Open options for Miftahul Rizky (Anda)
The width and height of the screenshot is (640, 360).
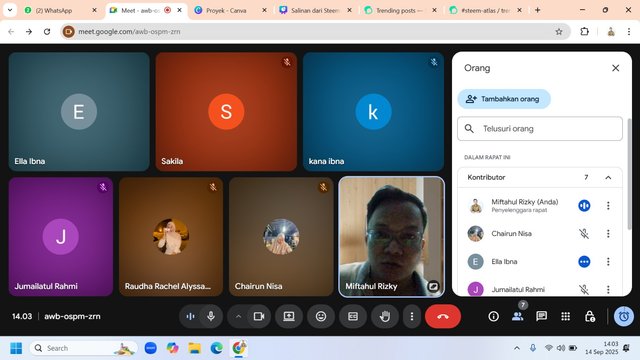(608, 206)
